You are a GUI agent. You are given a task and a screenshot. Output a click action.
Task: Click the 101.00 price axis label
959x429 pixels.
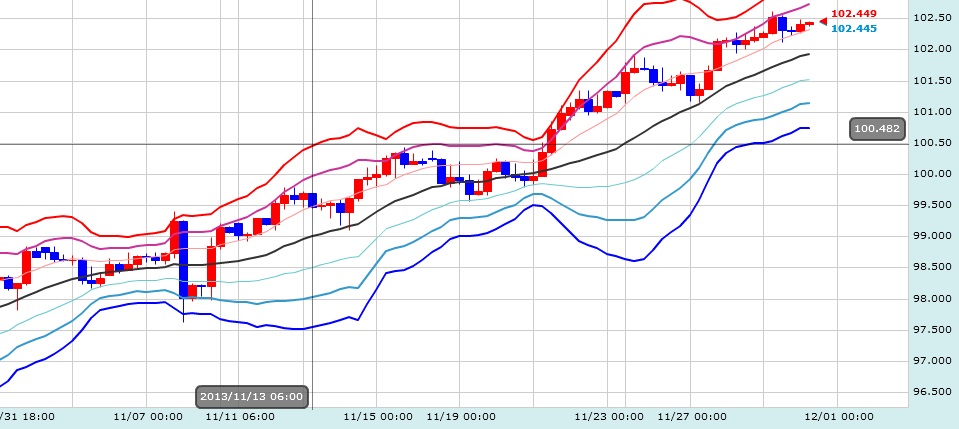(x=933, y=111)
